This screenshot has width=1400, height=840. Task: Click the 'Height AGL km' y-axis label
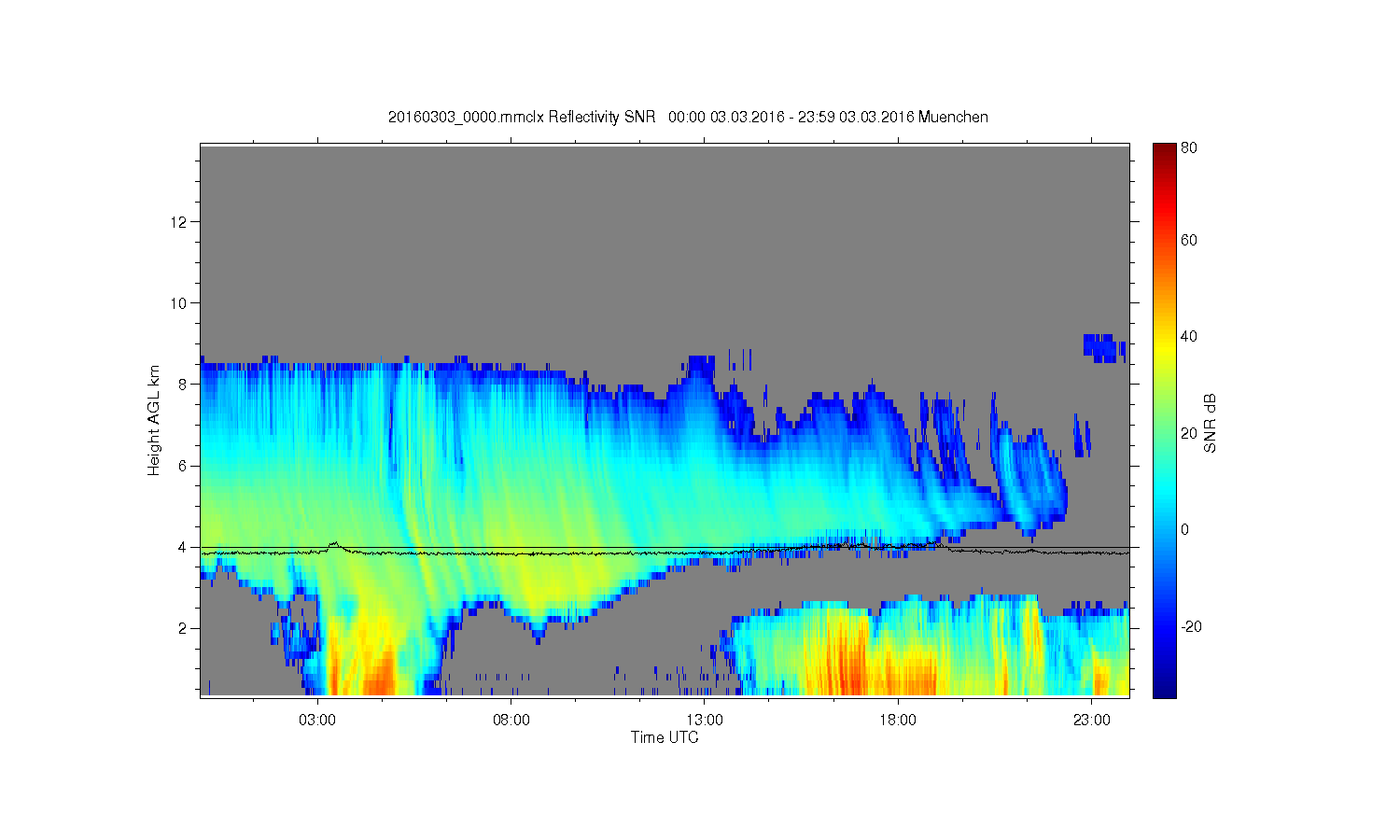coord(154,420)
